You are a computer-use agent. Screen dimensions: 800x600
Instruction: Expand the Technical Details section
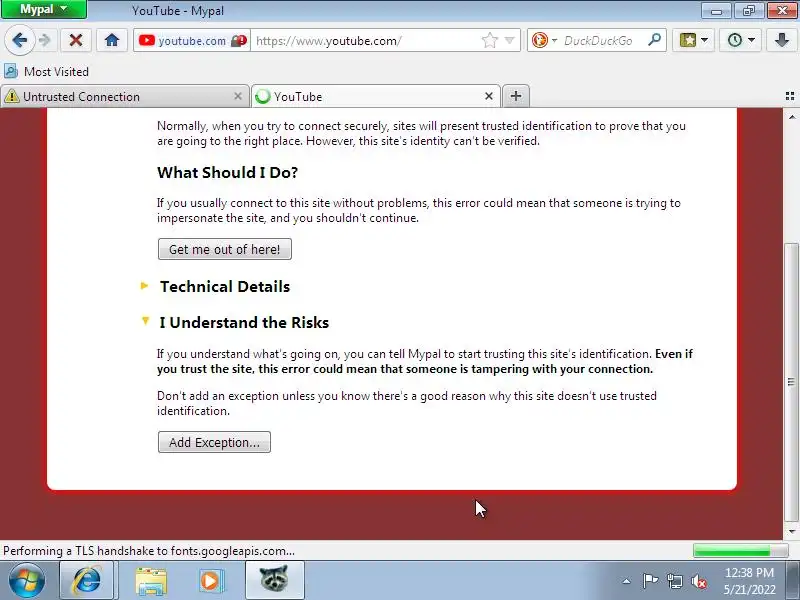click(215, 286)
